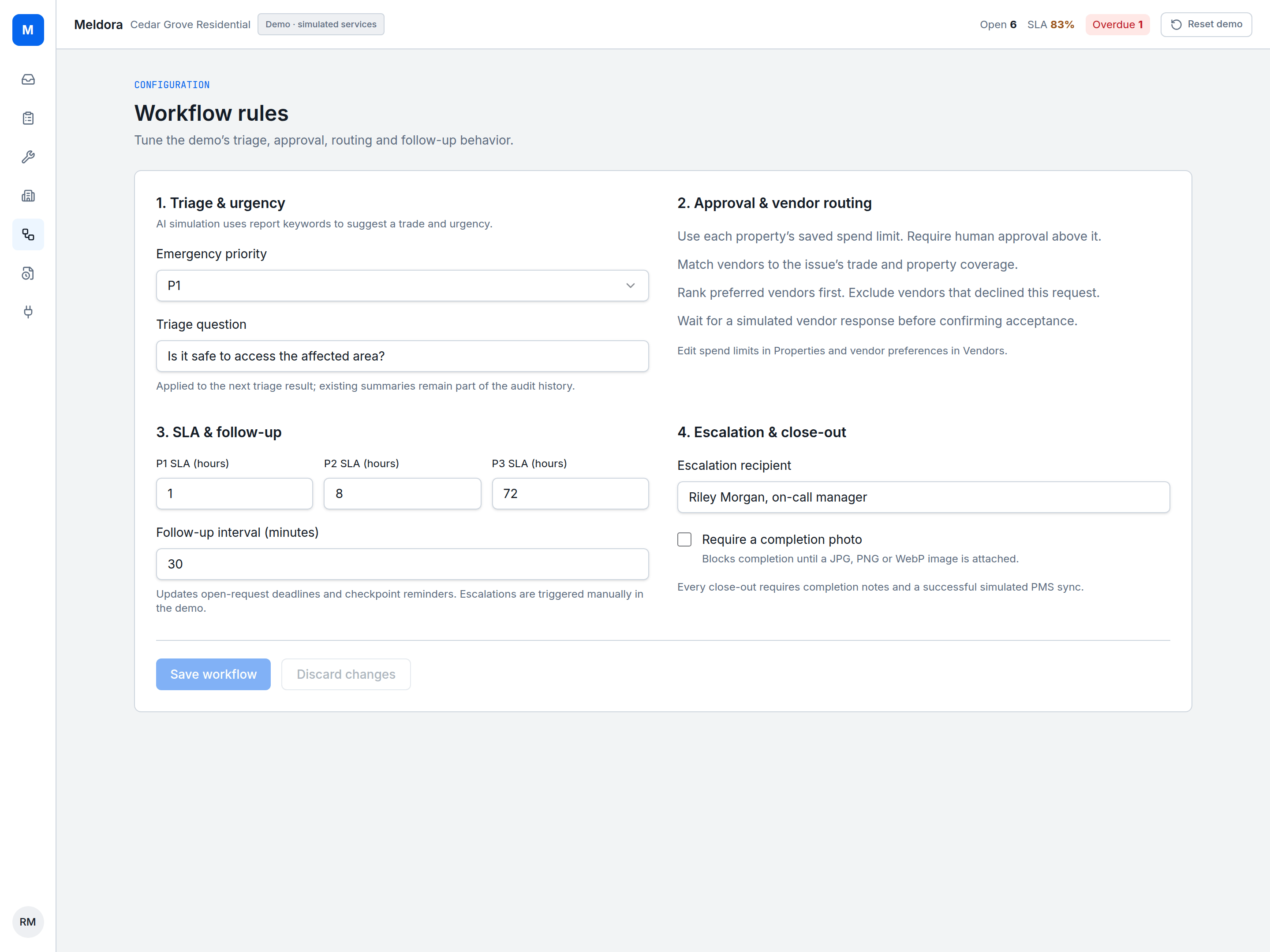Click the Overdue 1 badge
Viewport: 1270px width, 952px height.
coord(1117,25)
